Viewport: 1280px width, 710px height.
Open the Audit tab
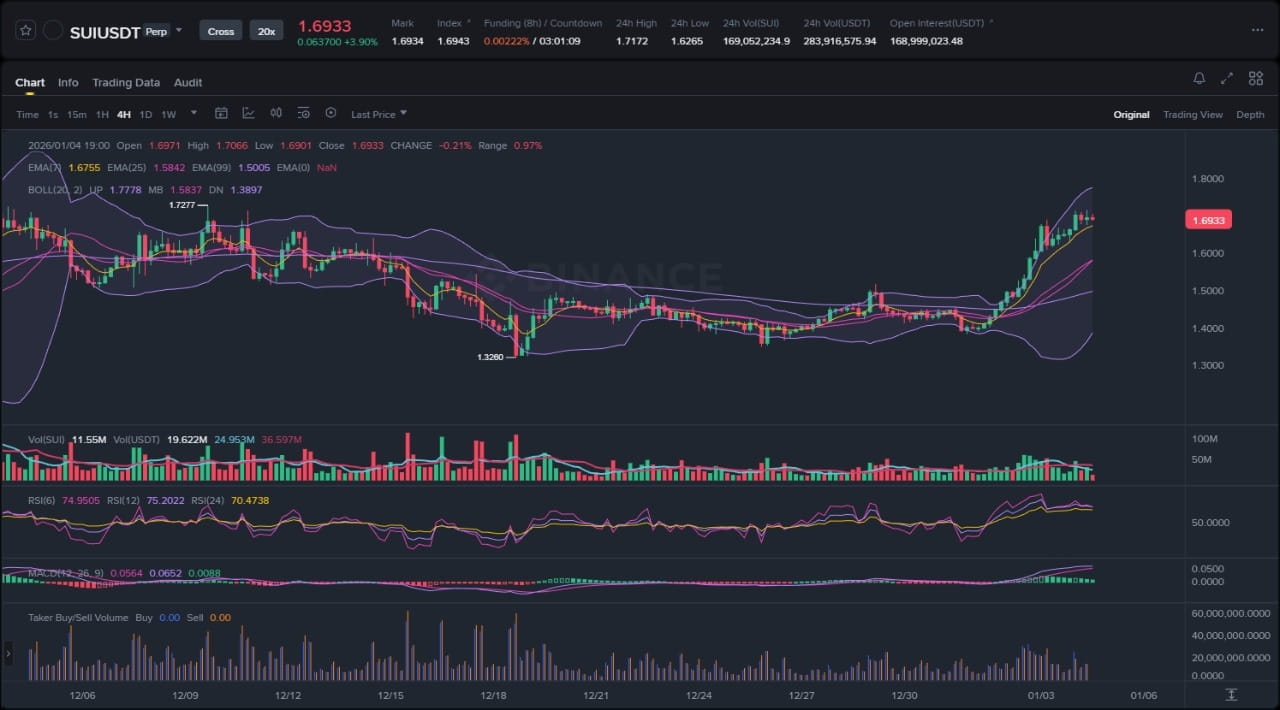188,83
